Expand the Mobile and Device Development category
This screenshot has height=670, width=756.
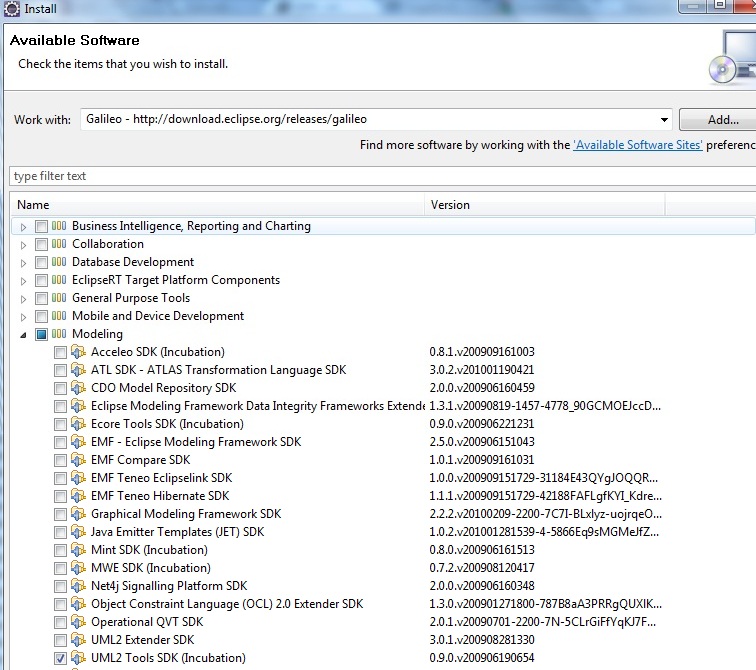tap(23, 317)
